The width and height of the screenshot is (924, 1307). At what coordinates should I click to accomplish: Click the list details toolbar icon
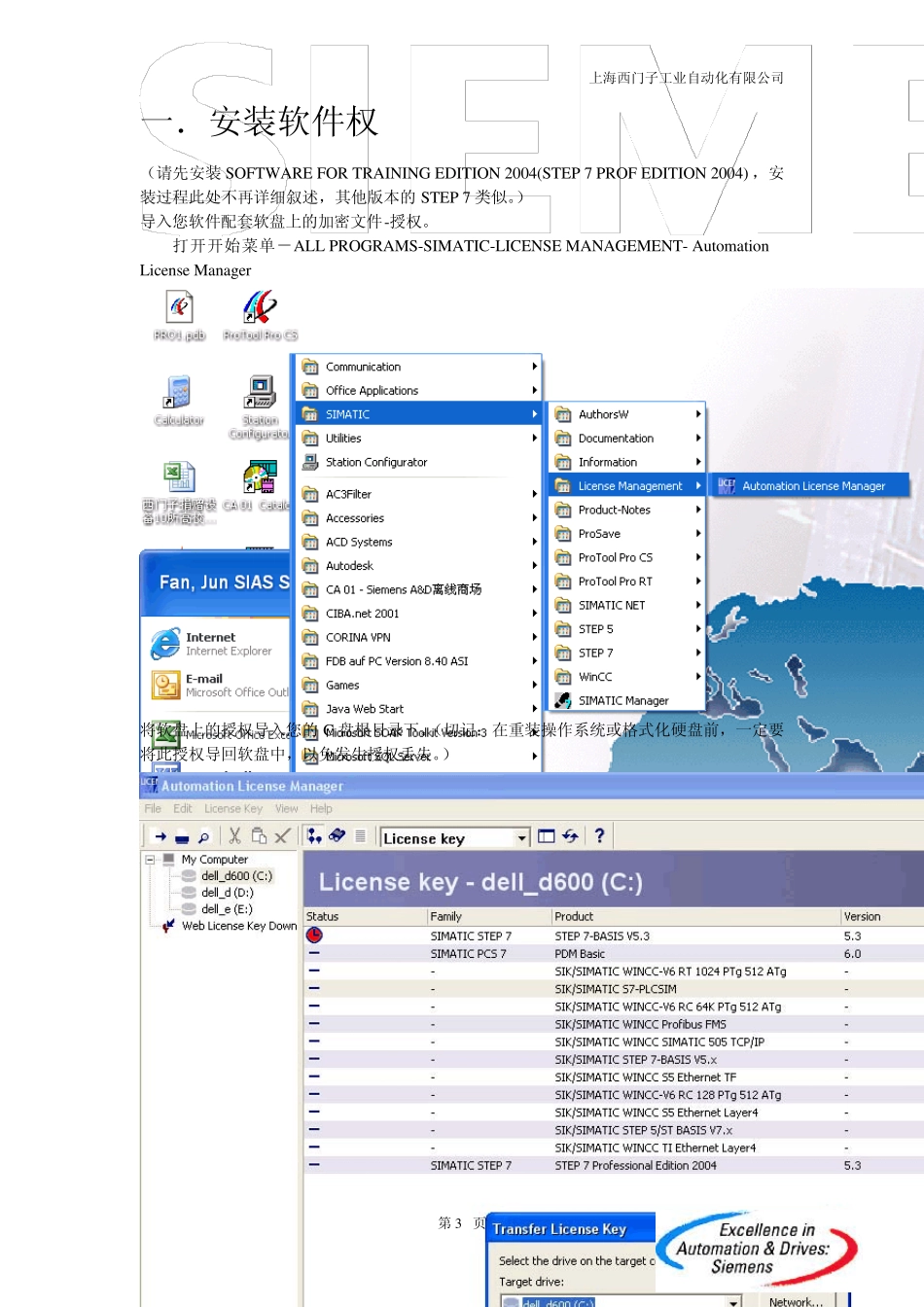tap(361, 835)
